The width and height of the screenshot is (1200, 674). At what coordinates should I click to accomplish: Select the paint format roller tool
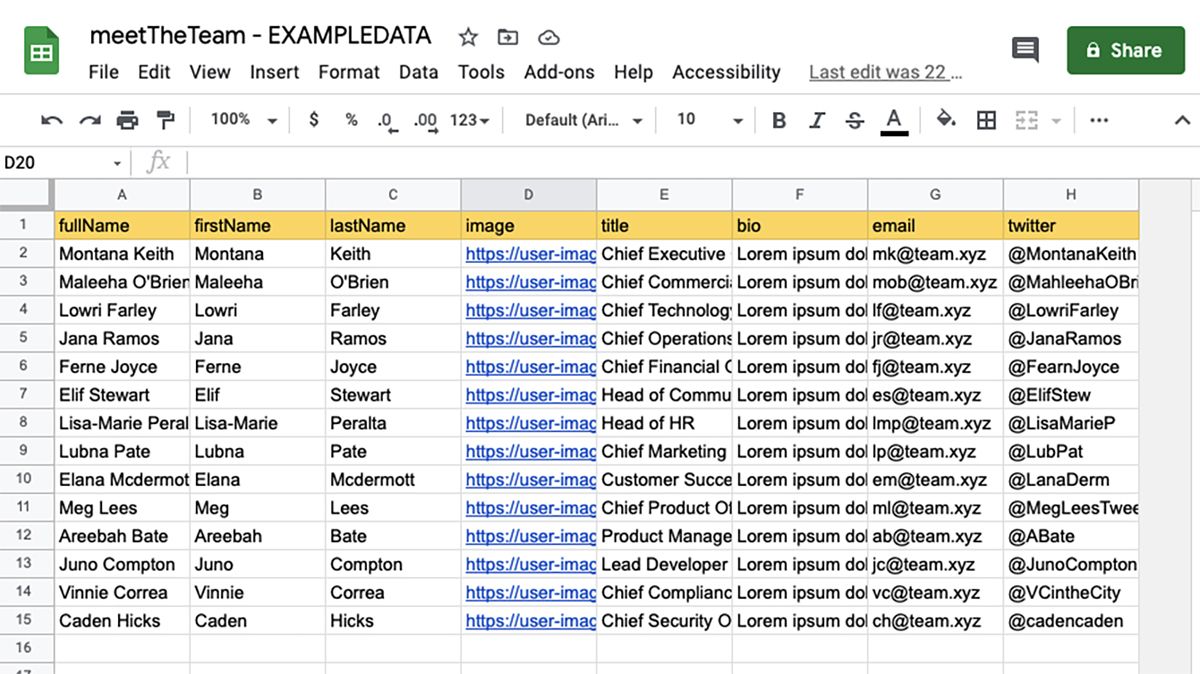pos(166,121)
